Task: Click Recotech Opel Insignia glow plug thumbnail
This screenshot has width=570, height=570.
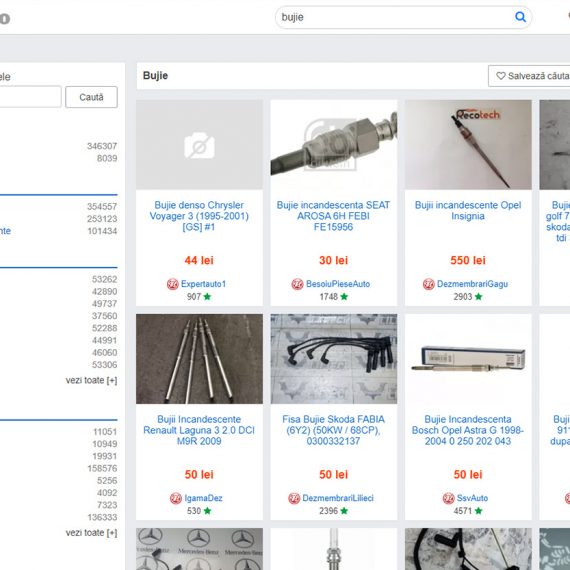Action: pos(468,145)
